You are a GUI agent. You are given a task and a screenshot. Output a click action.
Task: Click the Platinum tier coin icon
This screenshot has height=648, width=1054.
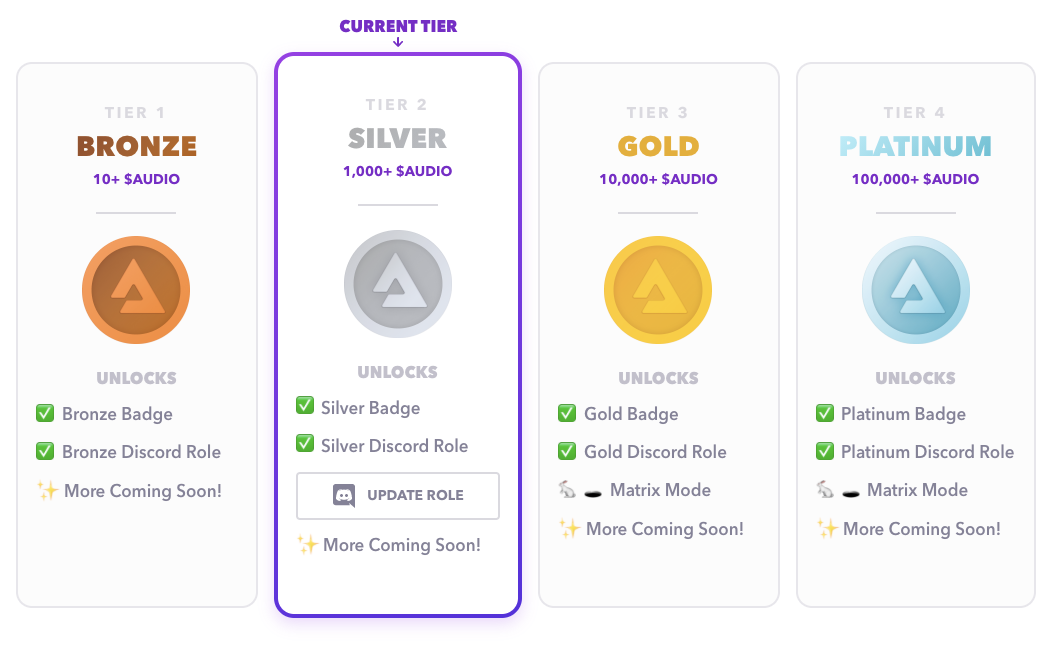tap(916, 290)
